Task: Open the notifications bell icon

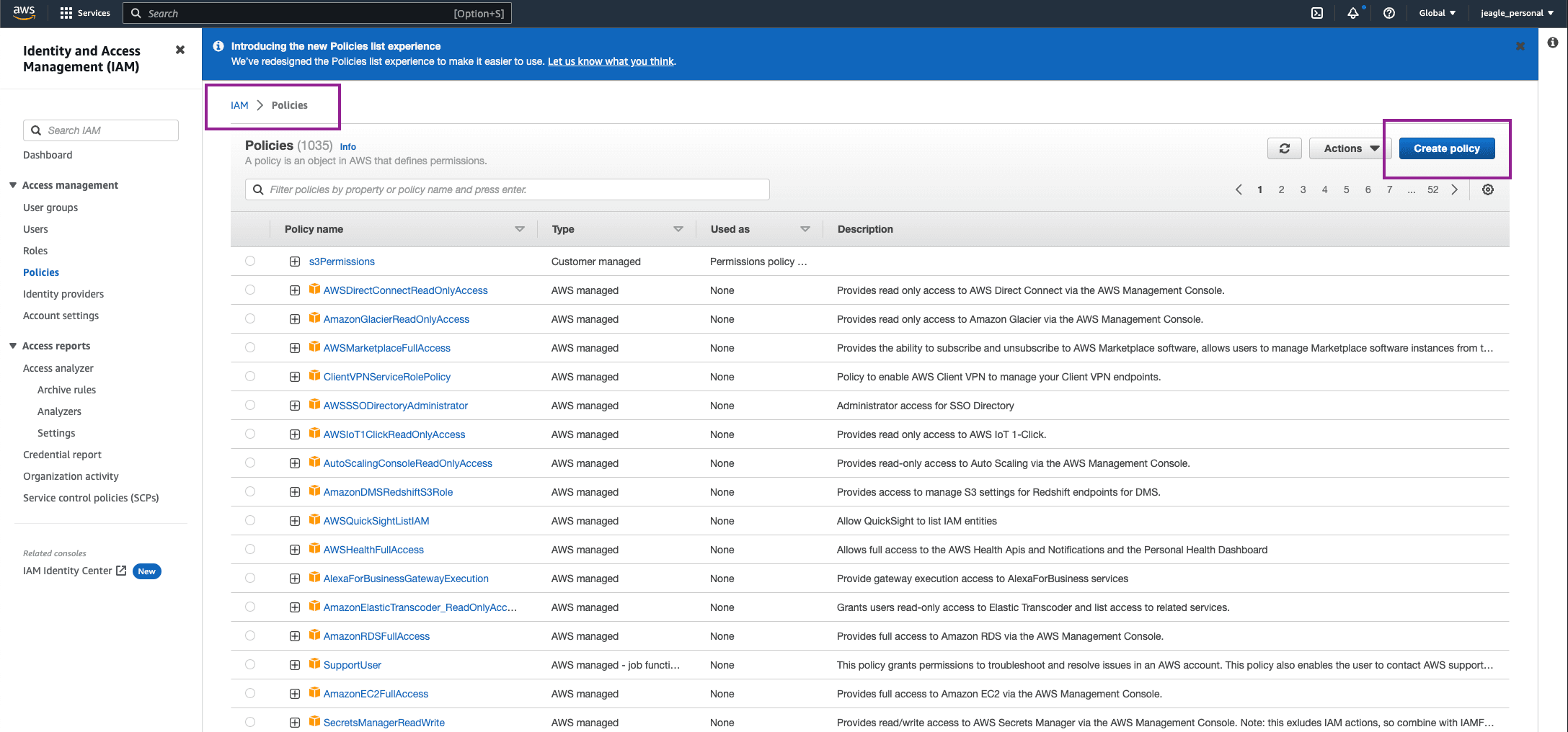Action: 1352,13
